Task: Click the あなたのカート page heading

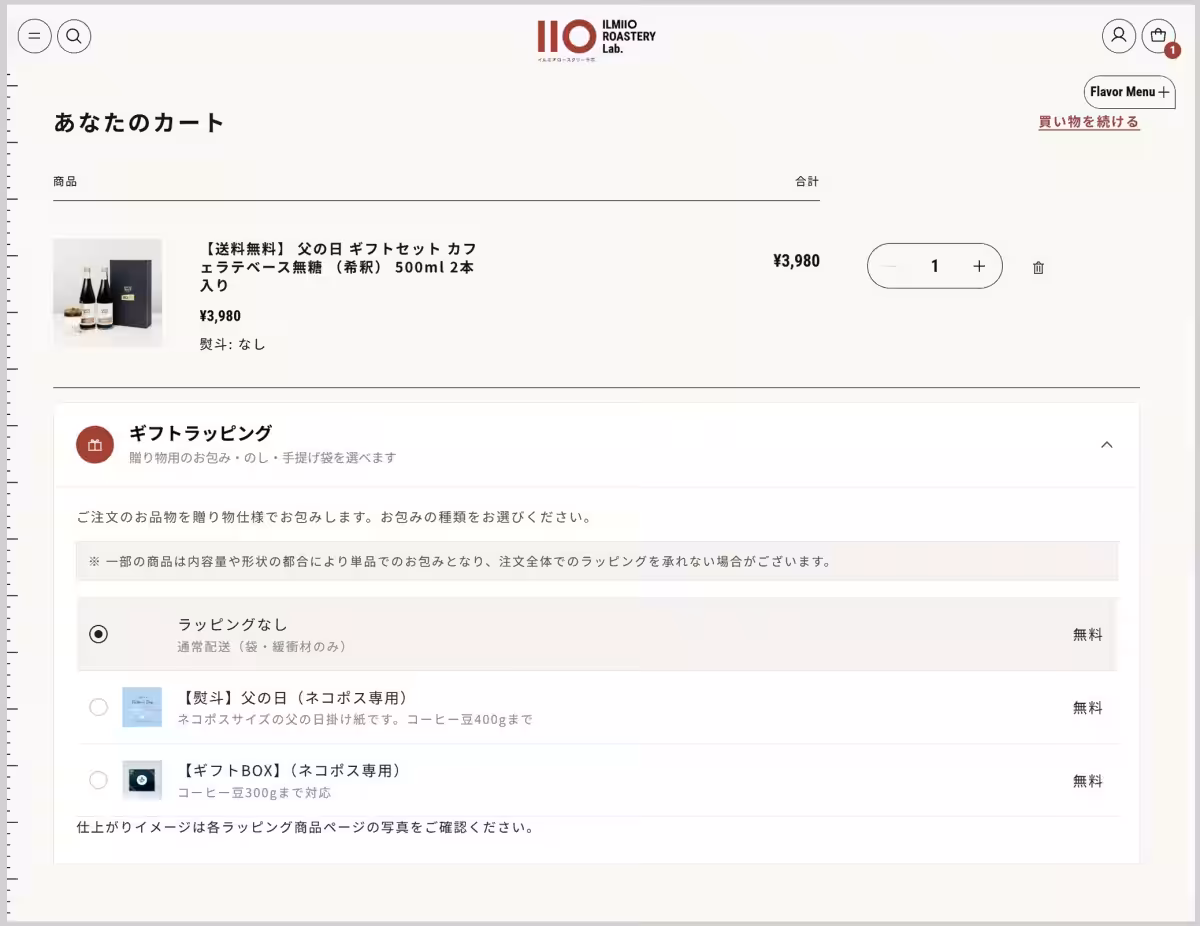Action: [139, 123]
